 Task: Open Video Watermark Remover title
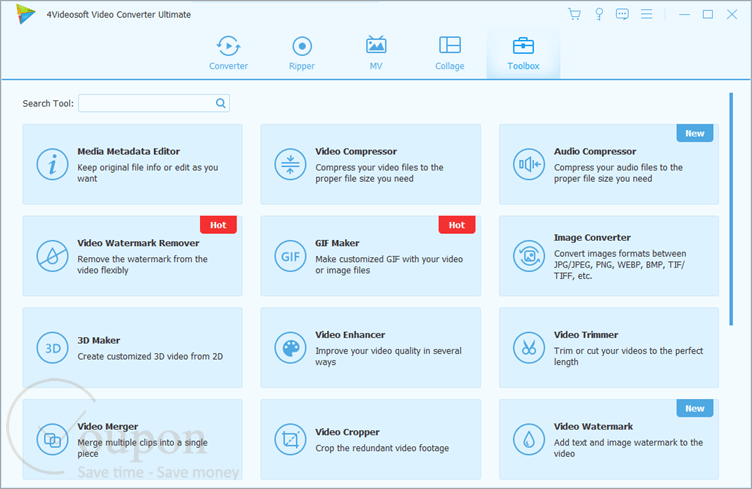click(x=138, y=243)
